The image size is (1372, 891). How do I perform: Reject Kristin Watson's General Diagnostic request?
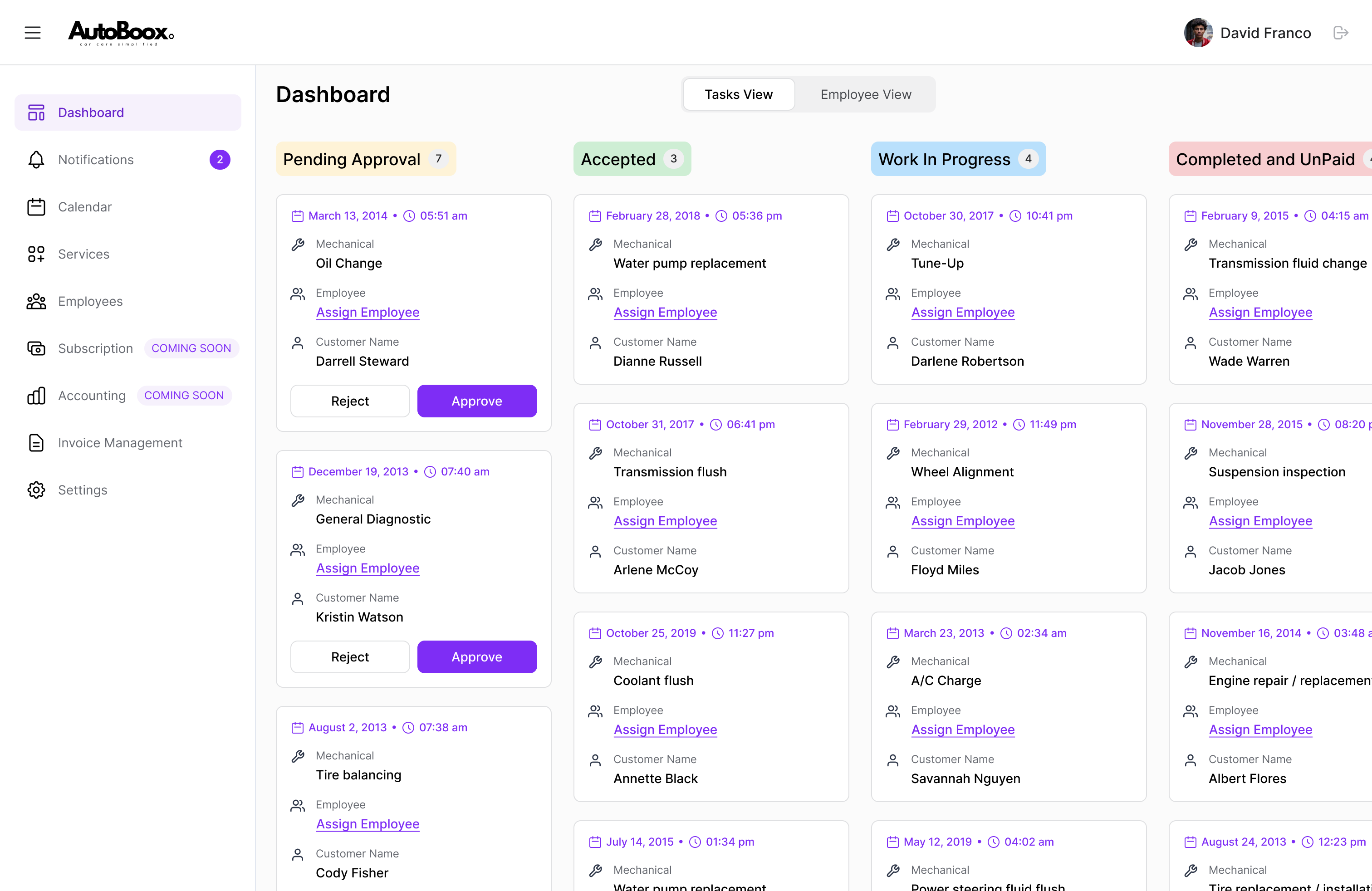350,657
